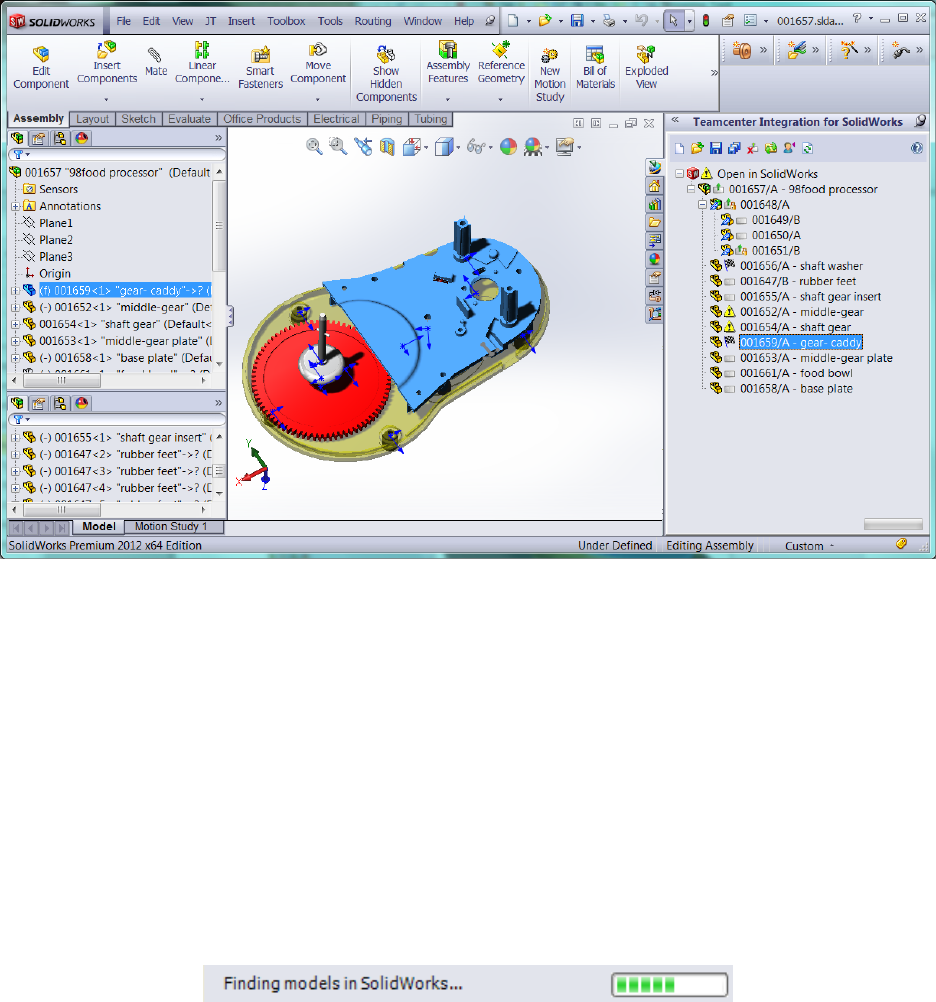
Task: Expand 001659 gear-caddy component in tree
Action: point(15,291)
